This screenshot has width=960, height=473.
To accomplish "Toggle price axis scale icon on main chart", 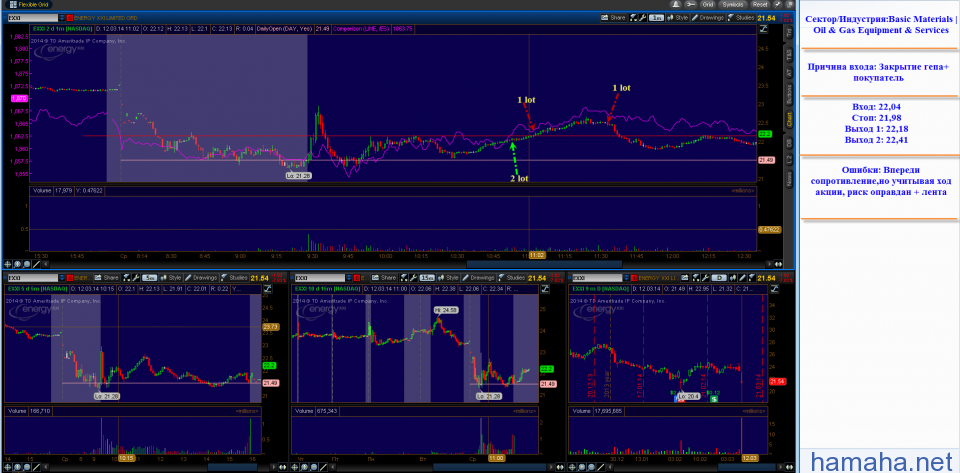I will [x=763, y=29].
